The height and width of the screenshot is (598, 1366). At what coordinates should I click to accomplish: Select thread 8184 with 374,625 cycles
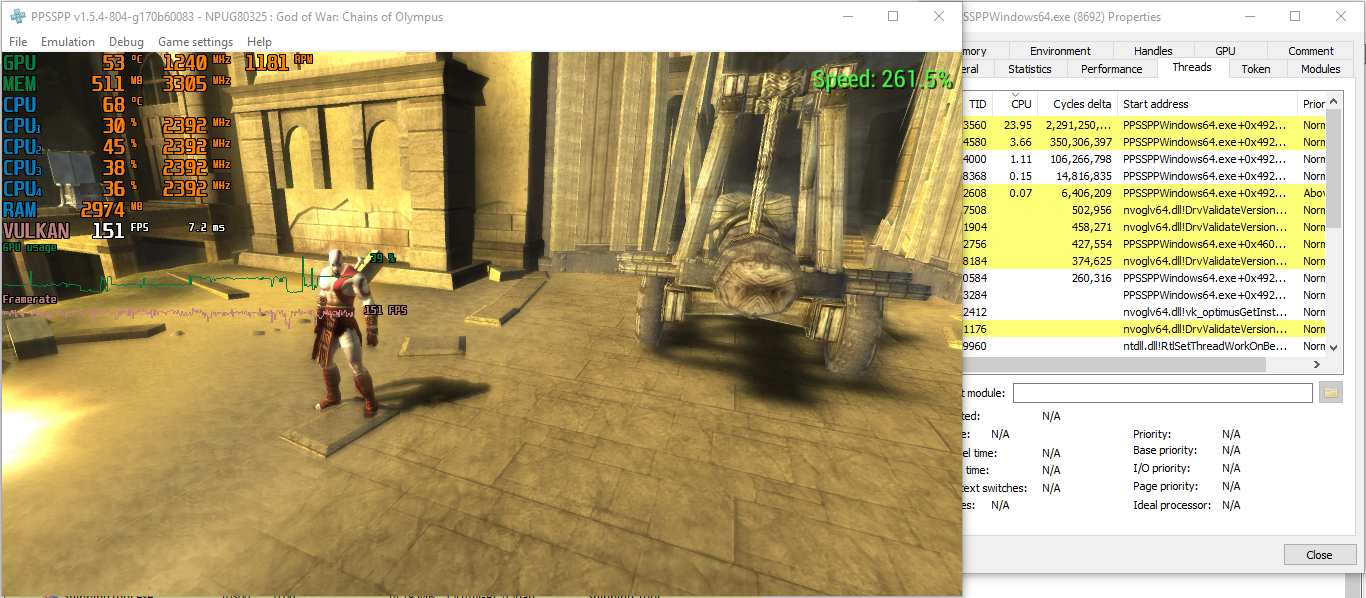[x=1143, y=261]
